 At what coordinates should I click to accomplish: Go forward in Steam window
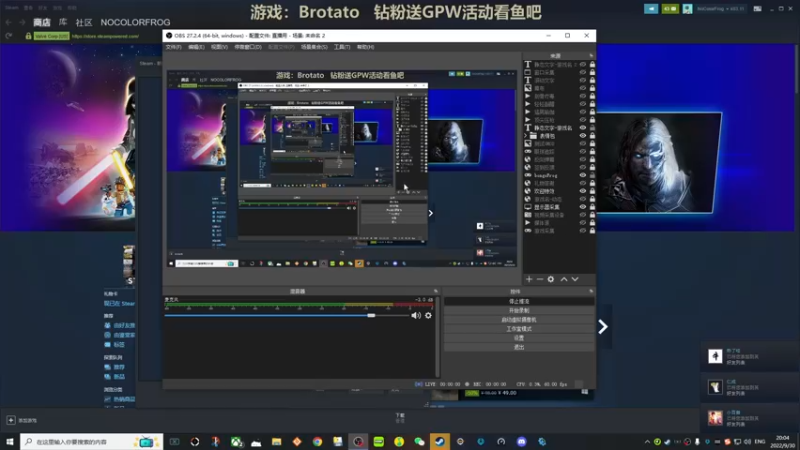22,22
